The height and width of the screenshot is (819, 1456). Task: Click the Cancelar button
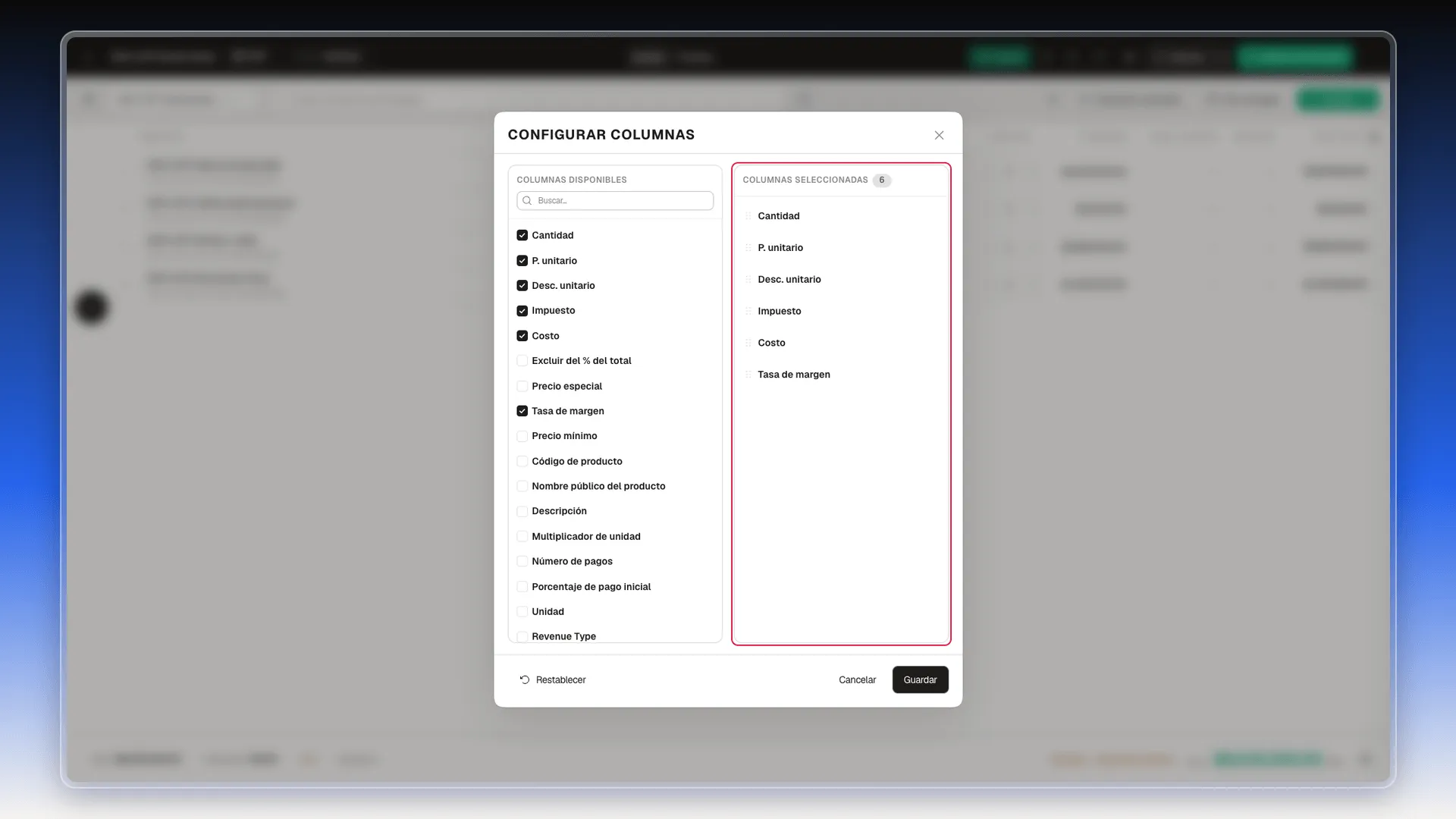[x=857, y=679]
